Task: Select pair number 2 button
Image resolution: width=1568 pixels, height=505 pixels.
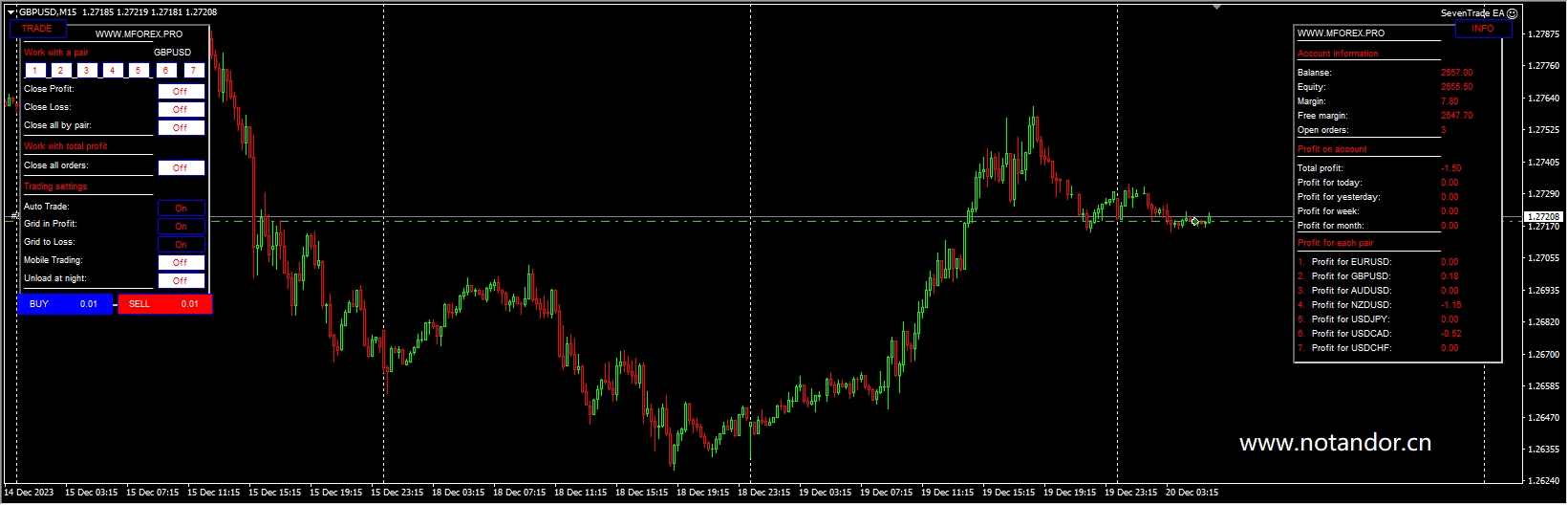Action: point(61,71)
